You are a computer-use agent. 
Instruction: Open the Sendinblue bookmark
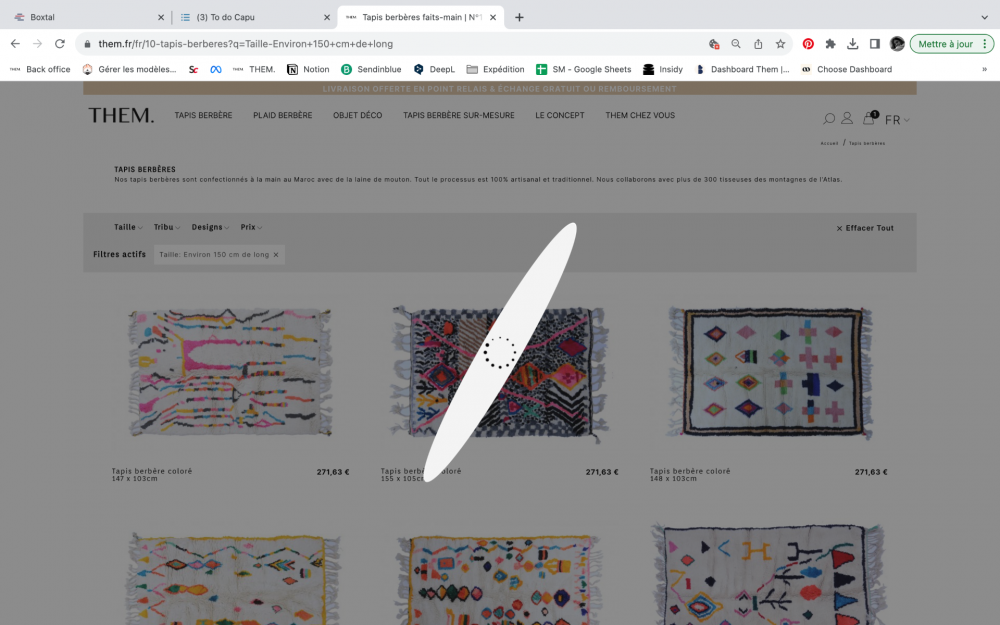click(x=371, y=69)
